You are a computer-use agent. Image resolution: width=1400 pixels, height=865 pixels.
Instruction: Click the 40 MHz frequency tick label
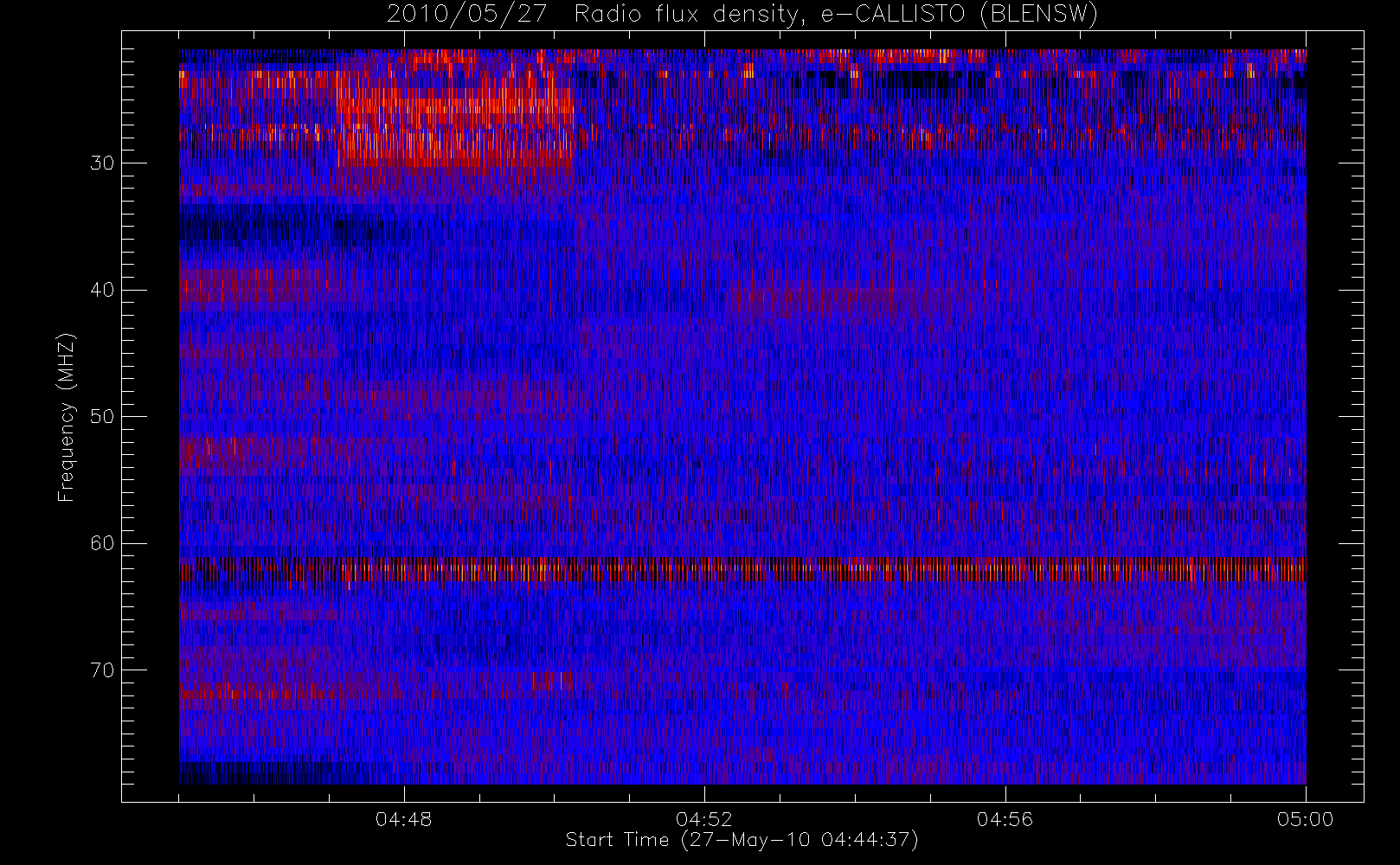pyautogui.click(x=102, y=290)
